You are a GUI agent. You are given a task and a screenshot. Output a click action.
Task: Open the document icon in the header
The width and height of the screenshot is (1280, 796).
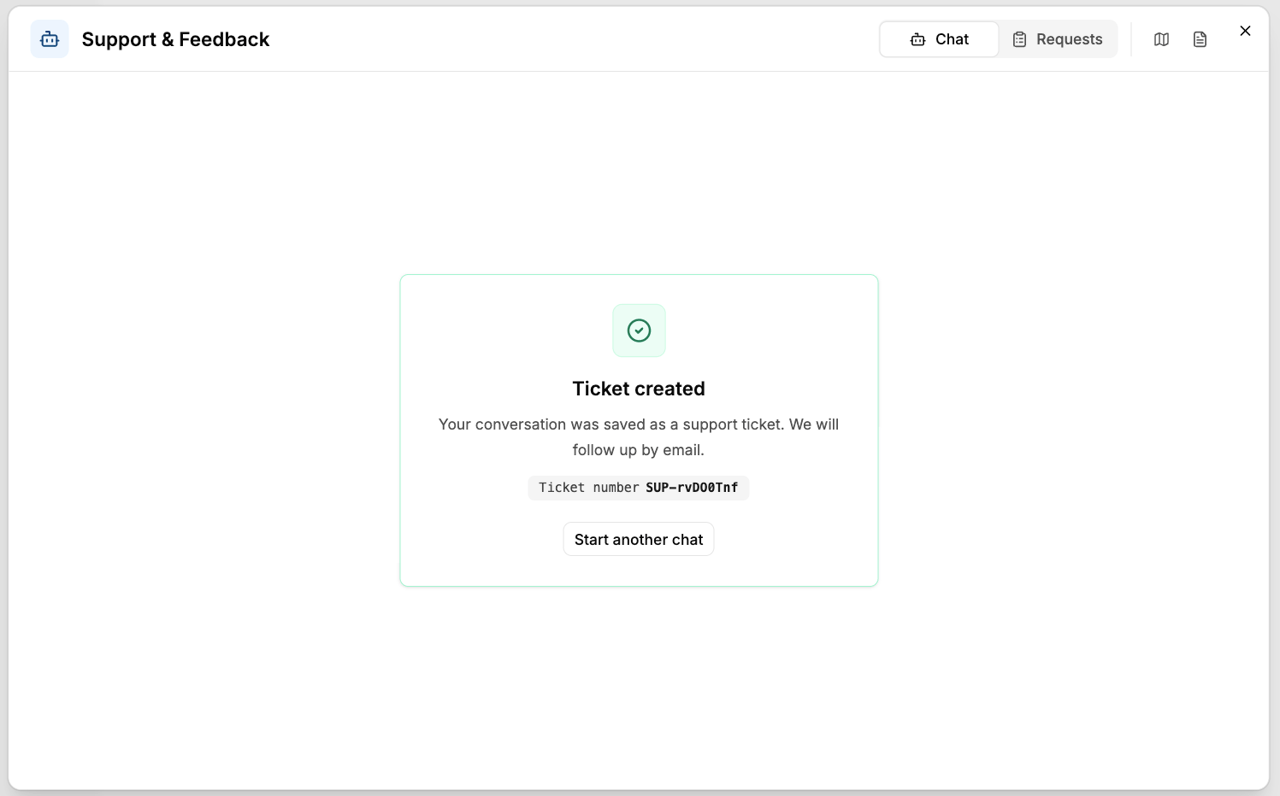1200,39
